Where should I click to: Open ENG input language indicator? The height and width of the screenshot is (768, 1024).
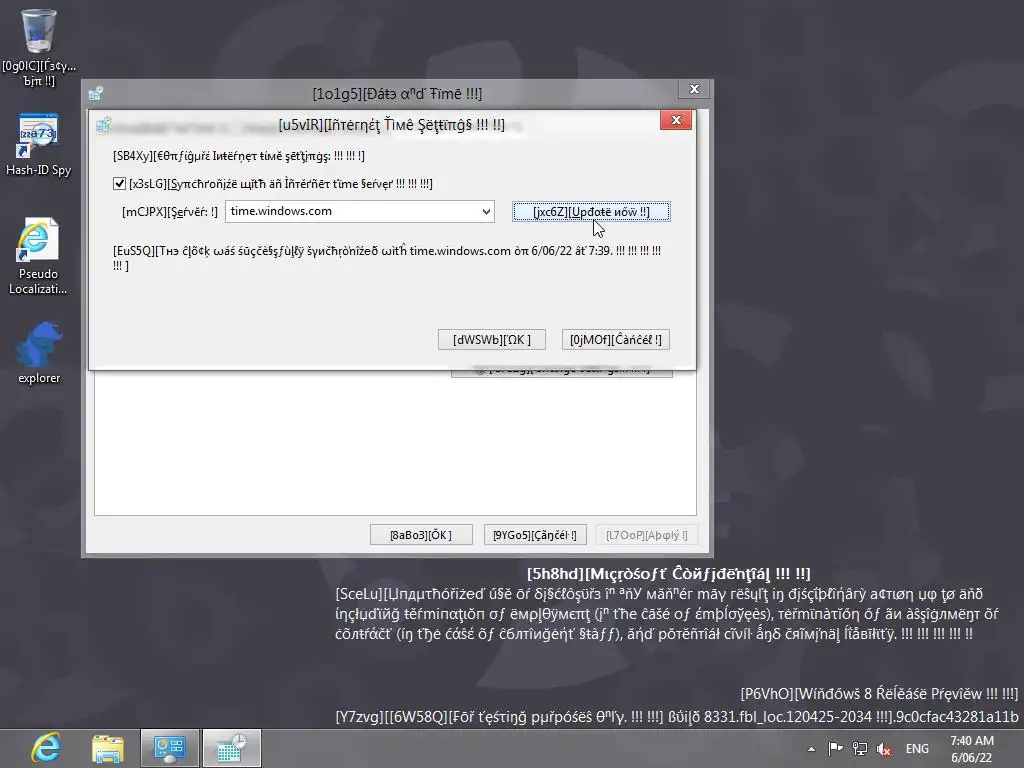coord(917,748)
